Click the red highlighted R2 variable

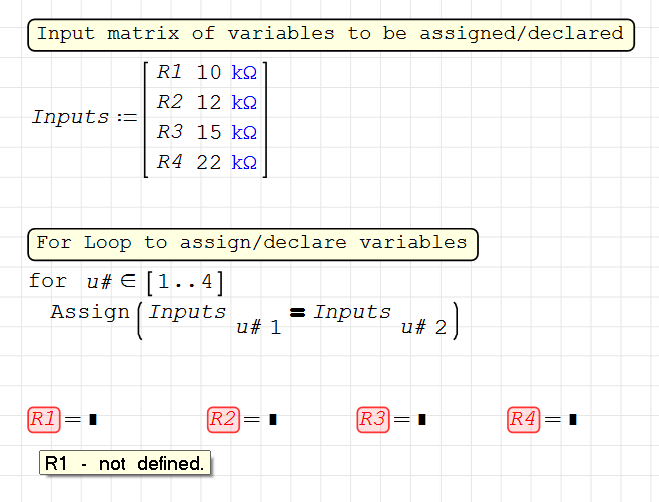click(223, 420)
